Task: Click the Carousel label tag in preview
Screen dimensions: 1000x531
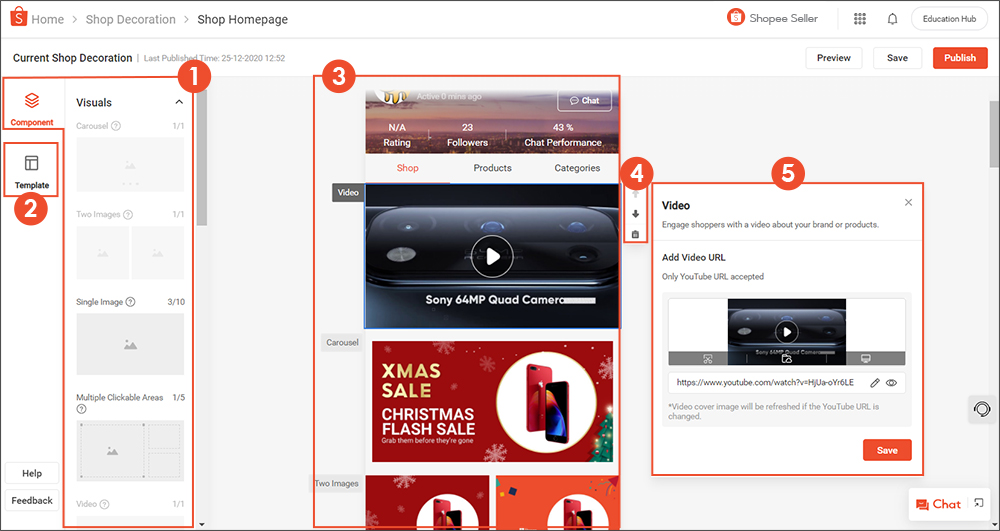Action: (x=342, y=342)
